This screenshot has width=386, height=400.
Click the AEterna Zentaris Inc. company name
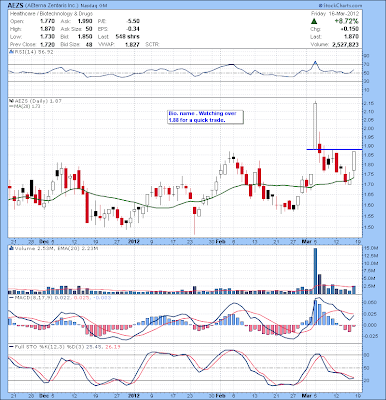point(51,6)
